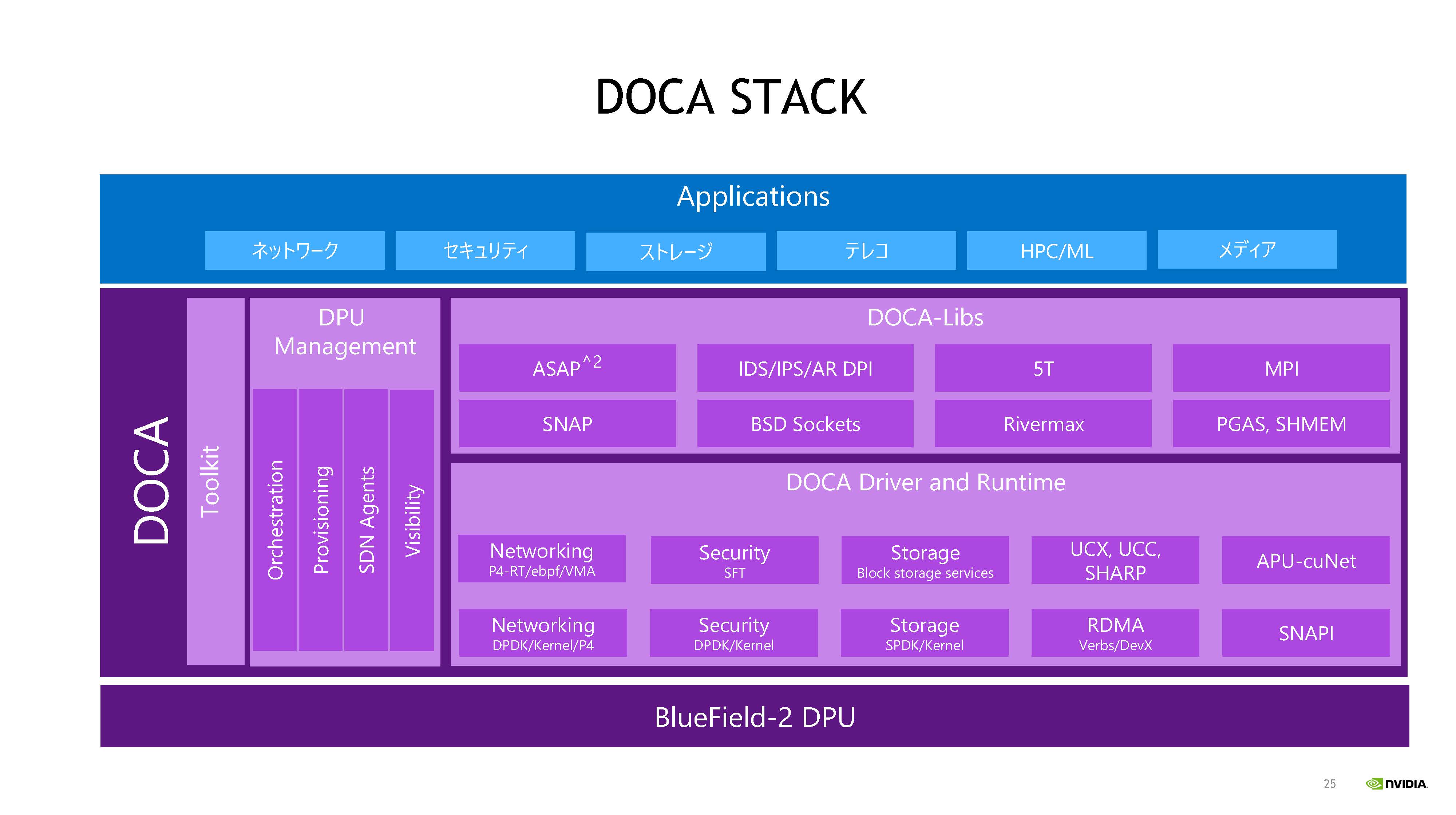Screen dimensions: 1456x815
Task: Click the メディア application box
Action: [1247, 249]
